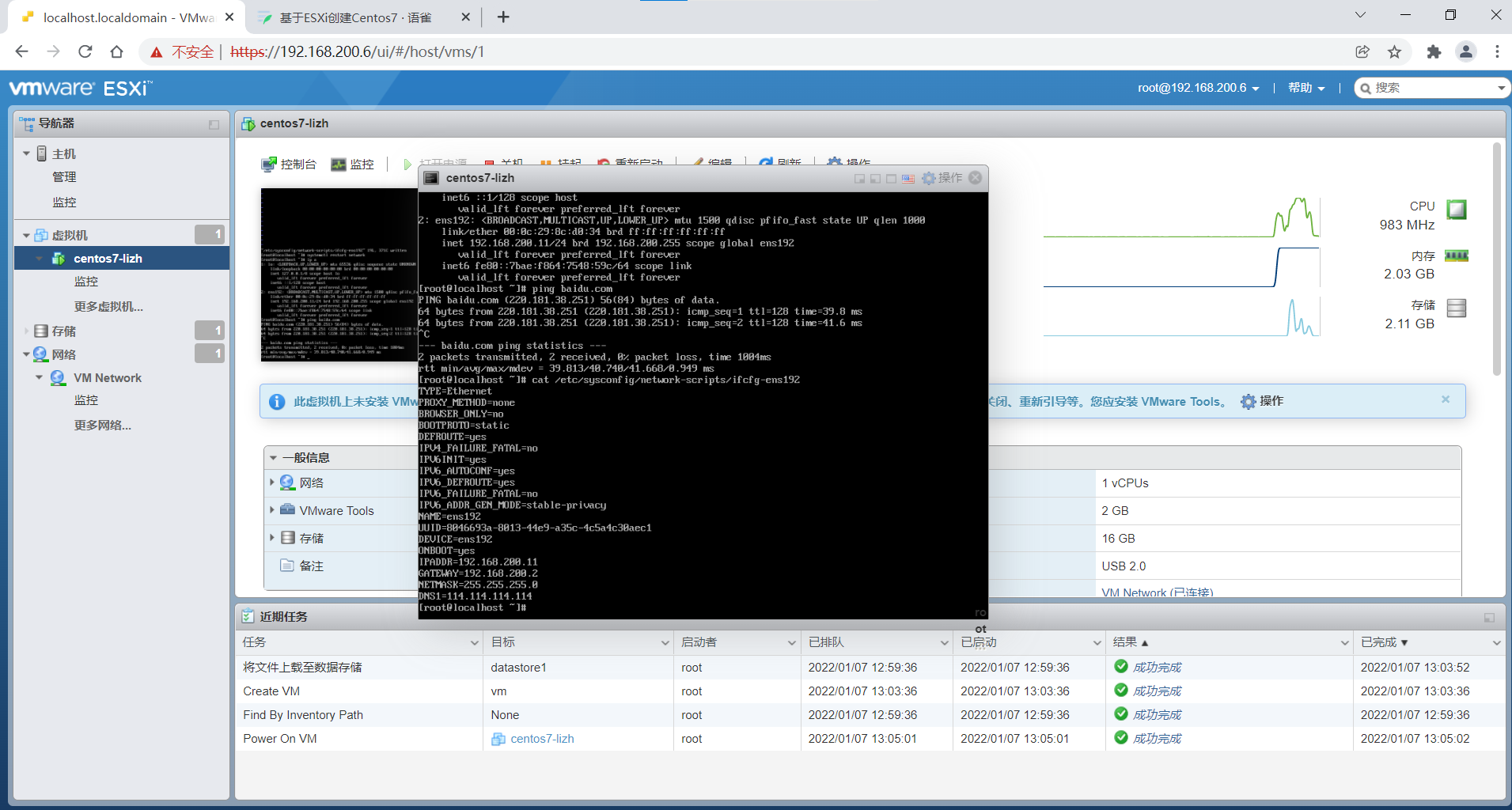The width and height of the screenshot is (1512, 810).
Task: Click the 网络 globe icon in navigator
Action: coord(41,354)
